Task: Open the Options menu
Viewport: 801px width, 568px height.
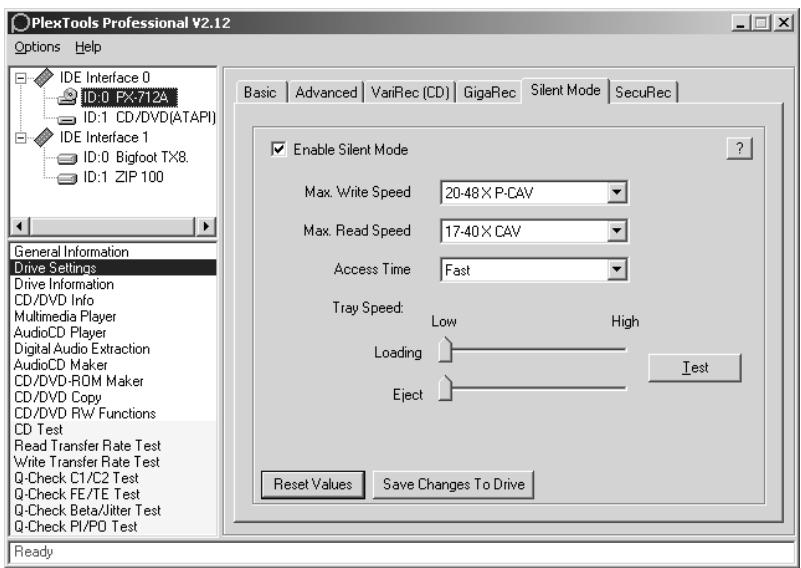Action: [37, 47]
